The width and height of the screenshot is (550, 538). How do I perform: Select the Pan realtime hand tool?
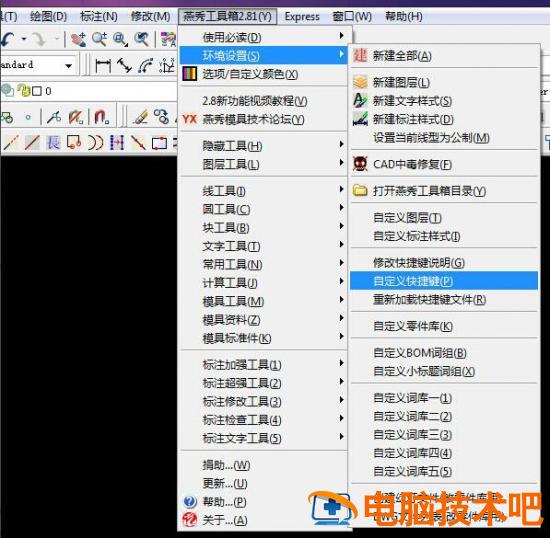(79, 39)
